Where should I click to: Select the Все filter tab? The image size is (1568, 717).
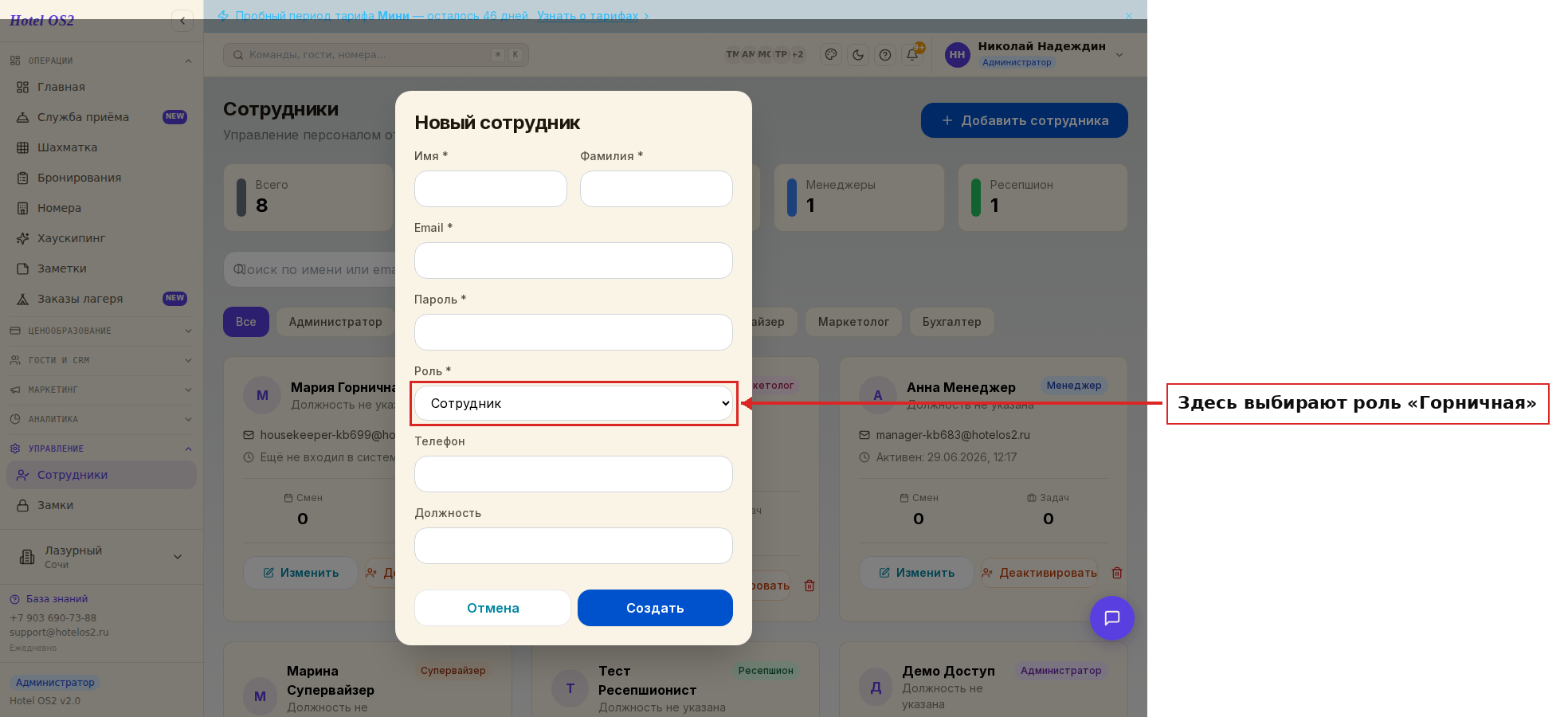[246, 322]
